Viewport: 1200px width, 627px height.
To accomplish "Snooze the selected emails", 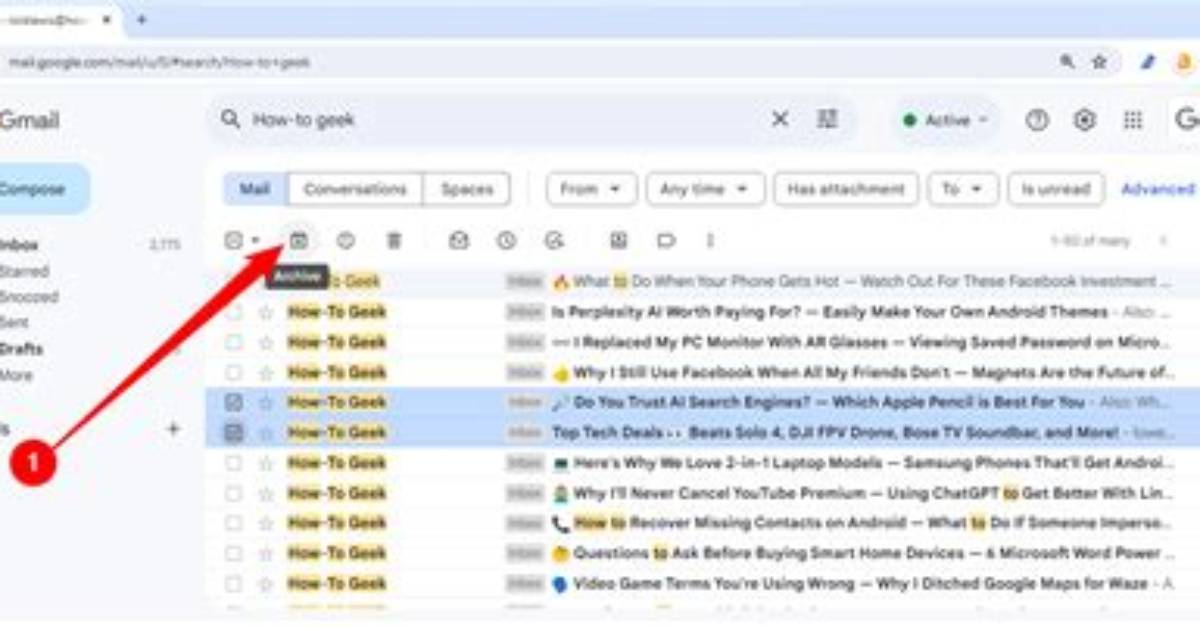I will (x=506, y=240).
